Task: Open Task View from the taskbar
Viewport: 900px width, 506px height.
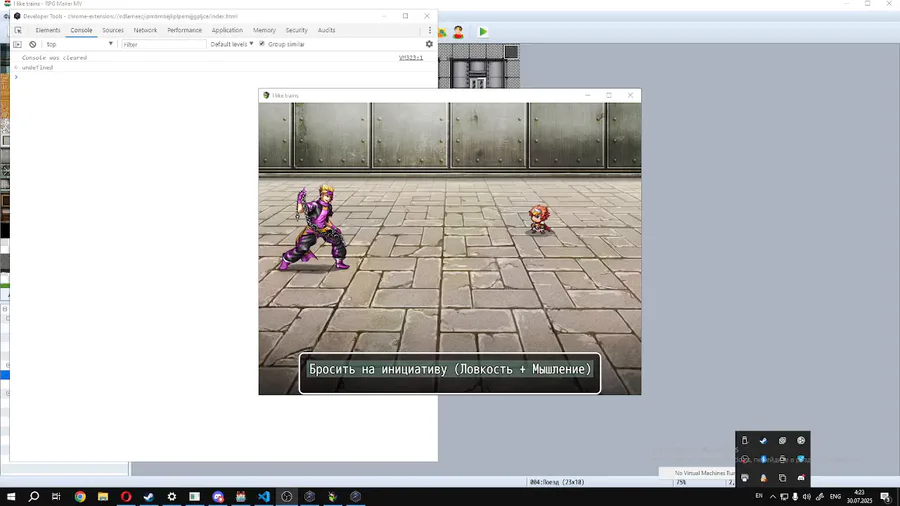Action: point(56,496)
